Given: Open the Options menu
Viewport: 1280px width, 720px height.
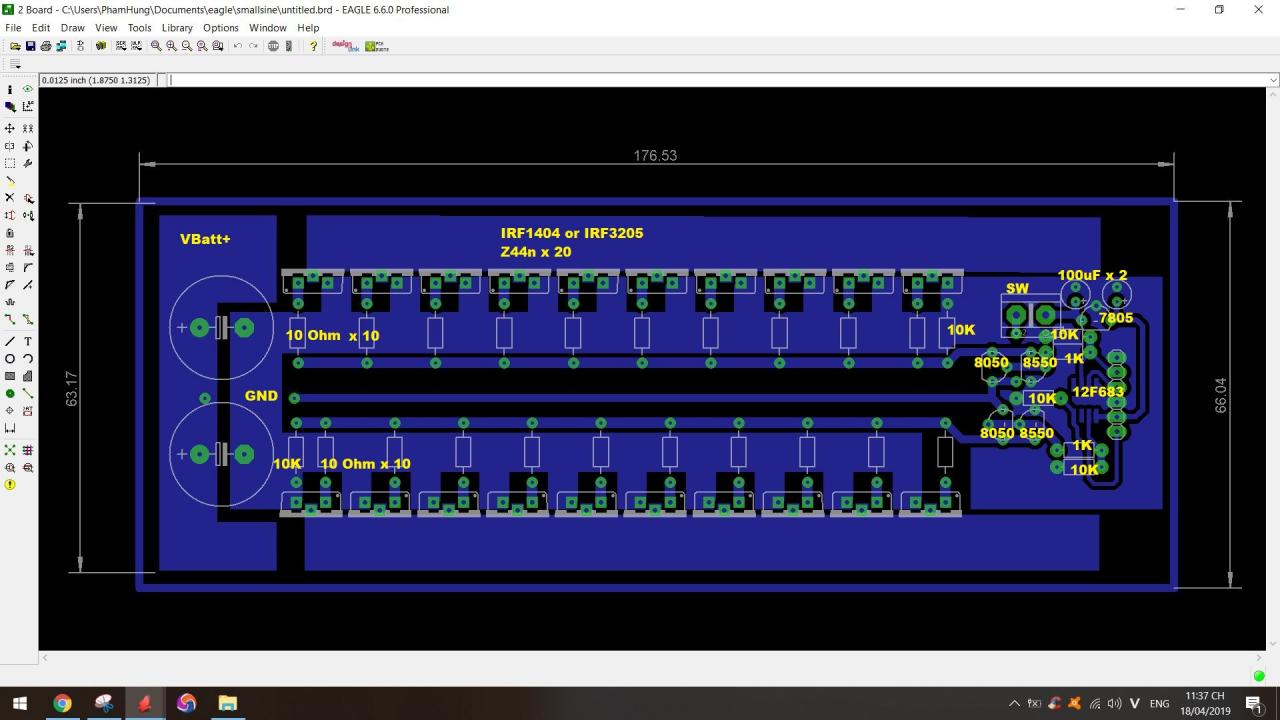Looking at the screenshot, I should point(221,28).
